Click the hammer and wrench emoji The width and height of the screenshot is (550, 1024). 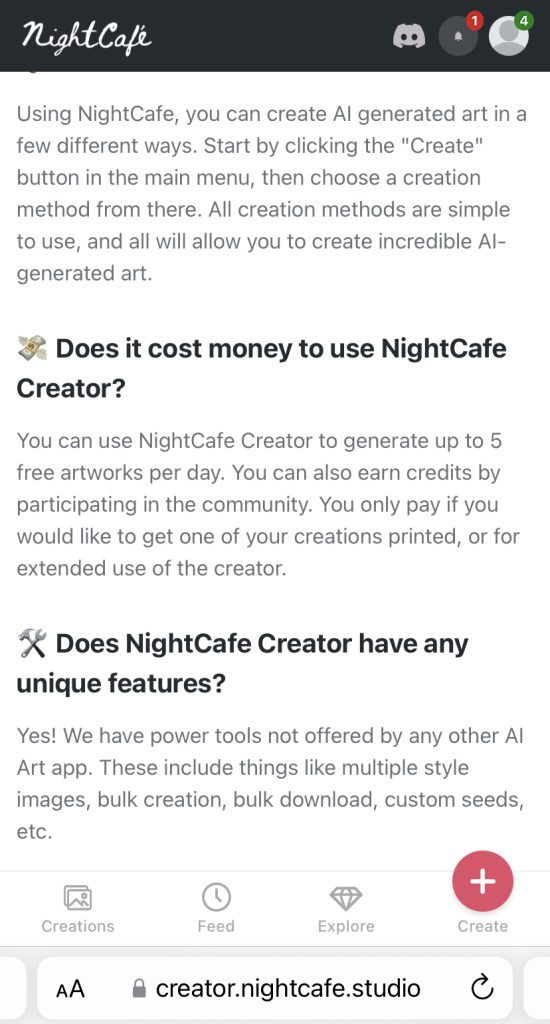click(x=32, y=644)
